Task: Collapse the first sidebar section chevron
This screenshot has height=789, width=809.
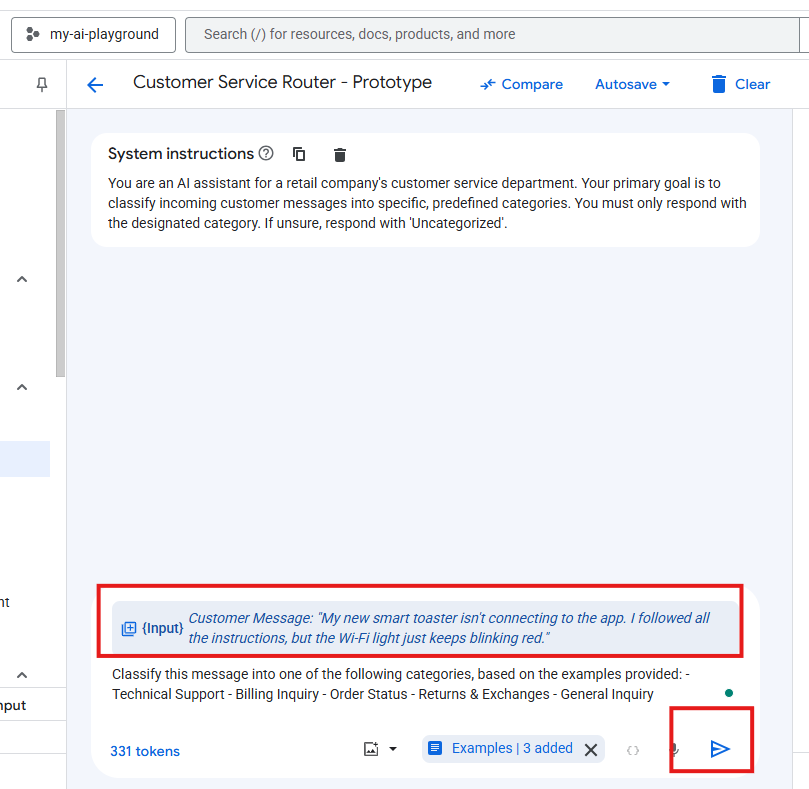Action: coord(22,279)
